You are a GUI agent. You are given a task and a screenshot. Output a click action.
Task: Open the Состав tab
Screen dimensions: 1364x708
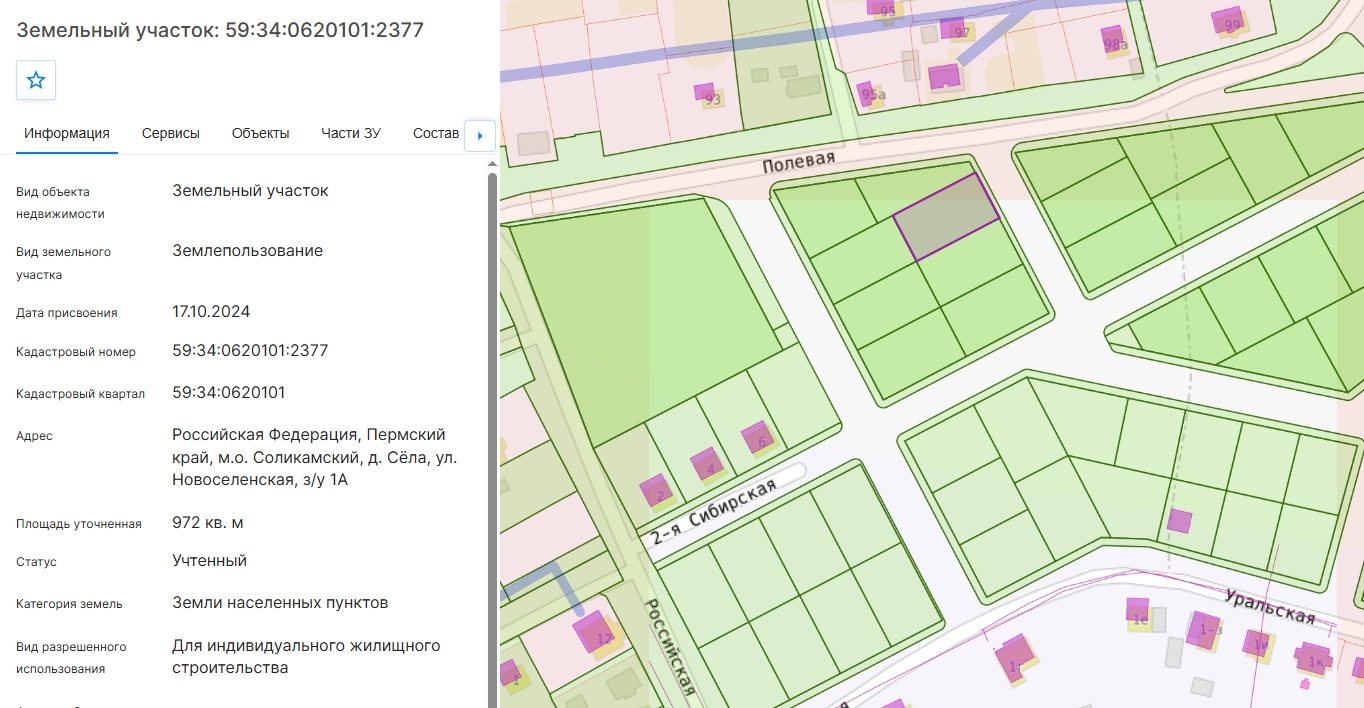point(436,133)
